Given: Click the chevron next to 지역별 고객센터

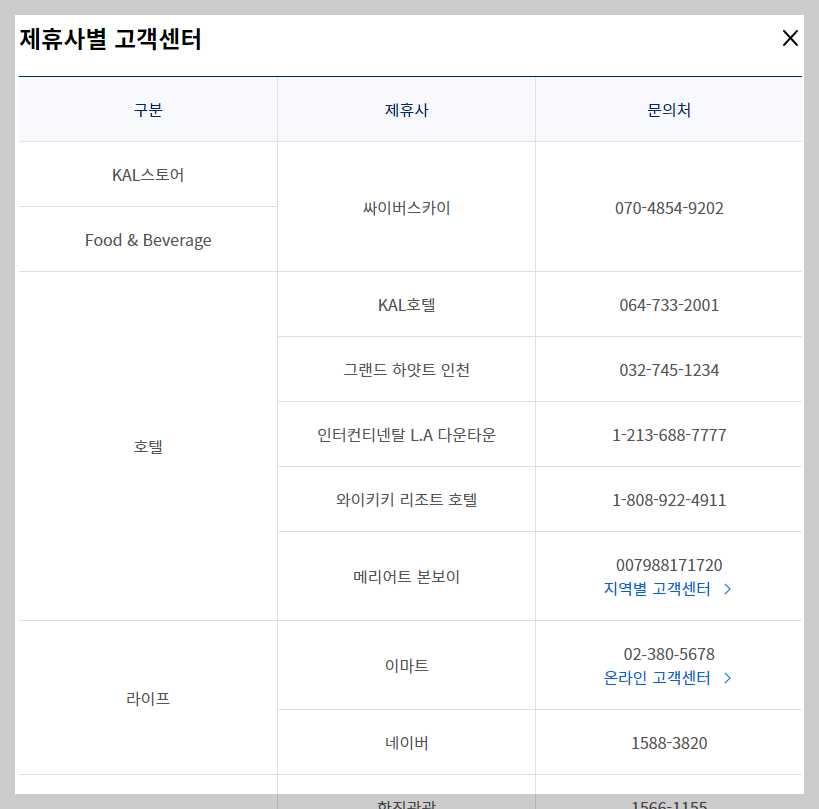Looking at the screenshot, I should coord(728,589).
